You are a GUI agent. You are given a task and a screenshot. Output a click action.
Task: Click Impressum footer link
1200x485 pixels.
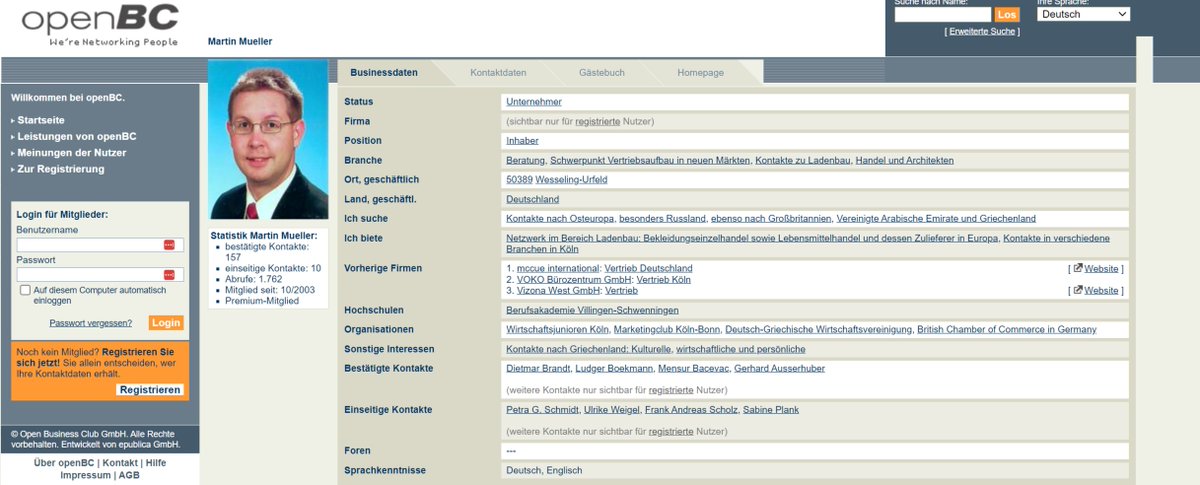85,475
